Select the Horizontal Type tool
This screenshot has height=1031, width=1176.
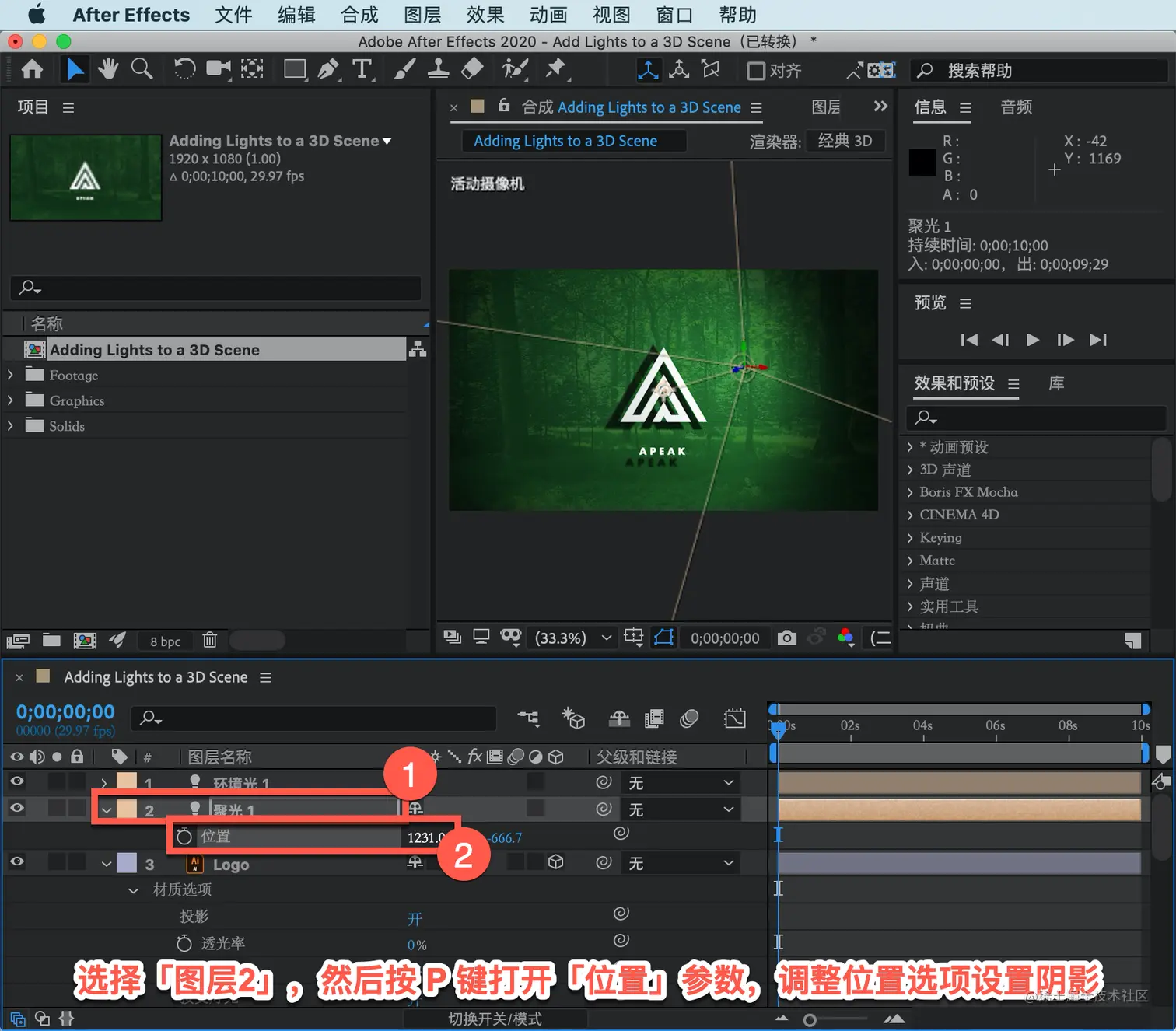click(362, 70)
